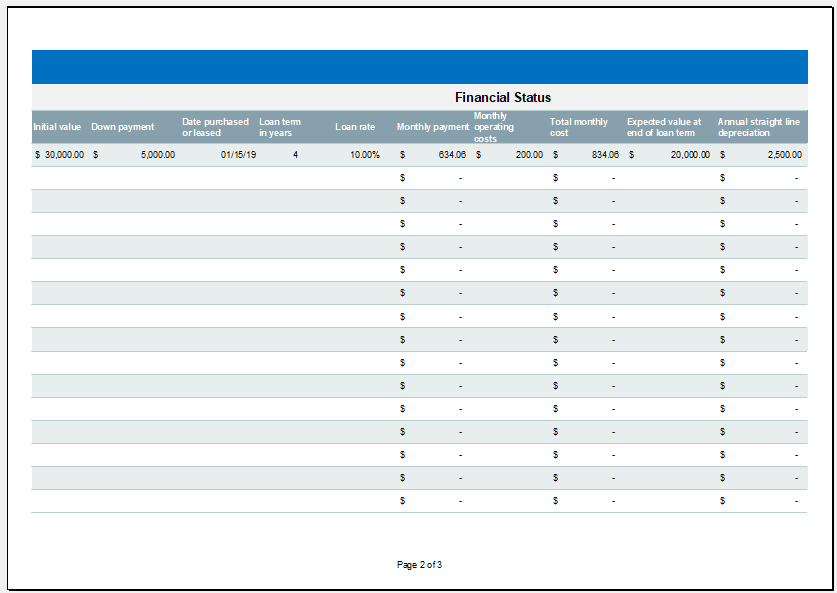837x593 pixels.
Task: Click the Initial value column header
Action: (57, 127)
